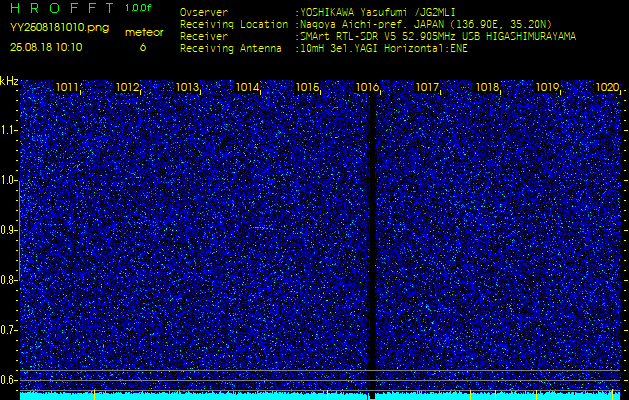Click the 1017 time tick label
The height and width of the screenshot is (400, 629).
pyautogui.click(x=428, y=87)
